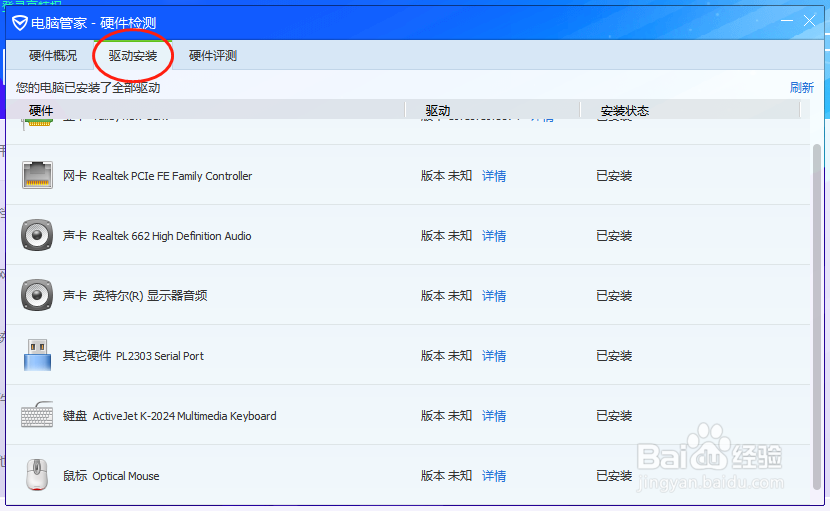Click the speaker icon for 英特尔(R) 显示器音频
The image size is (830, 511).
pos(37,295)
